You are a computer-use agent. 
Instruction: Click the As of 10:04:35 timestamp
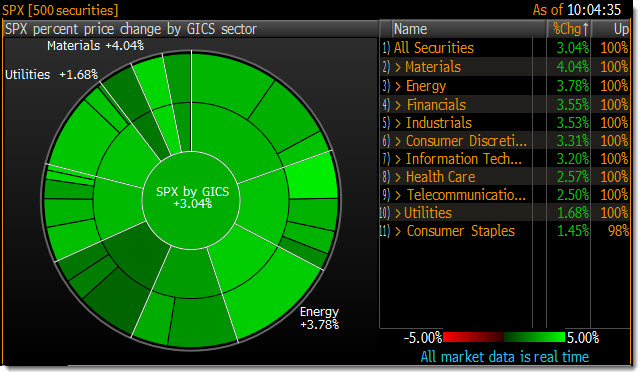[x=577, y=10]
